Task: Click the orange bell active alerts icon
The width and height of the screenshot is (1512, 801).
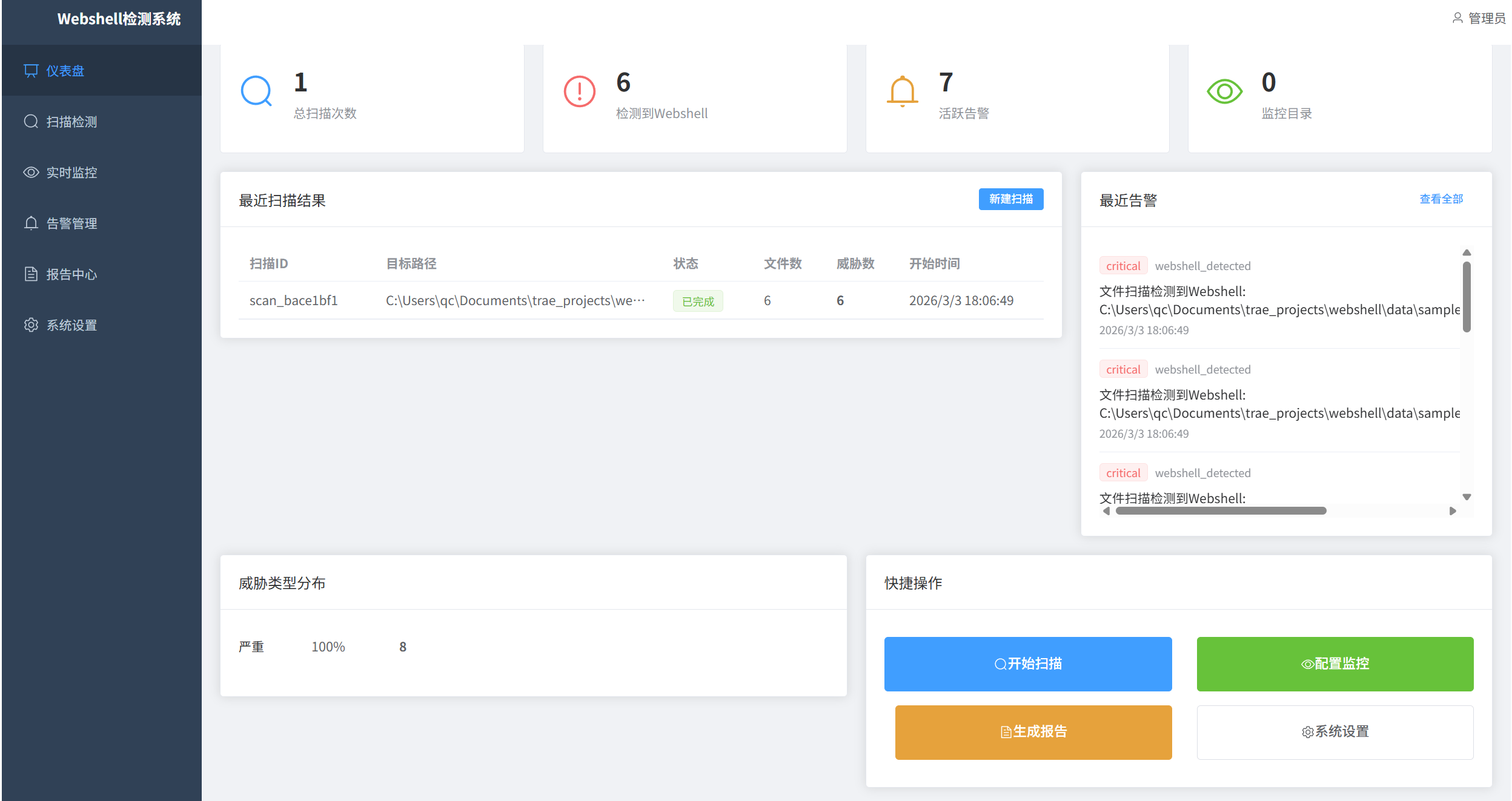Action: pyautogui.click(x=902, y=91)
